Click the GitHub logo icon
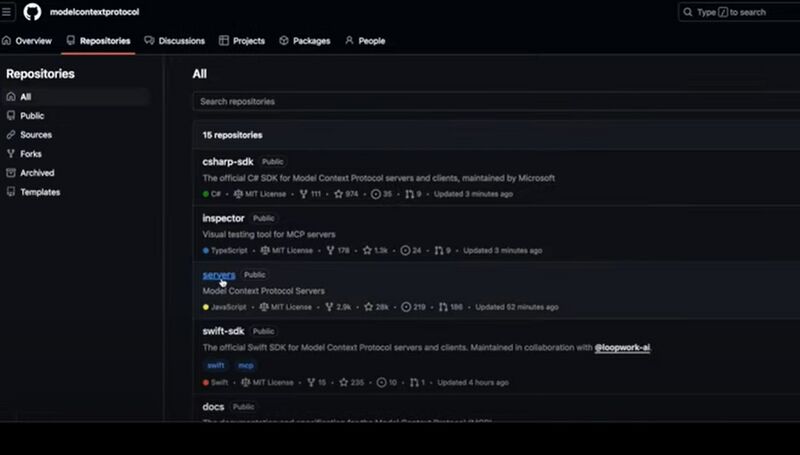Viewport: 800px width, 455px height. [32, 12]
